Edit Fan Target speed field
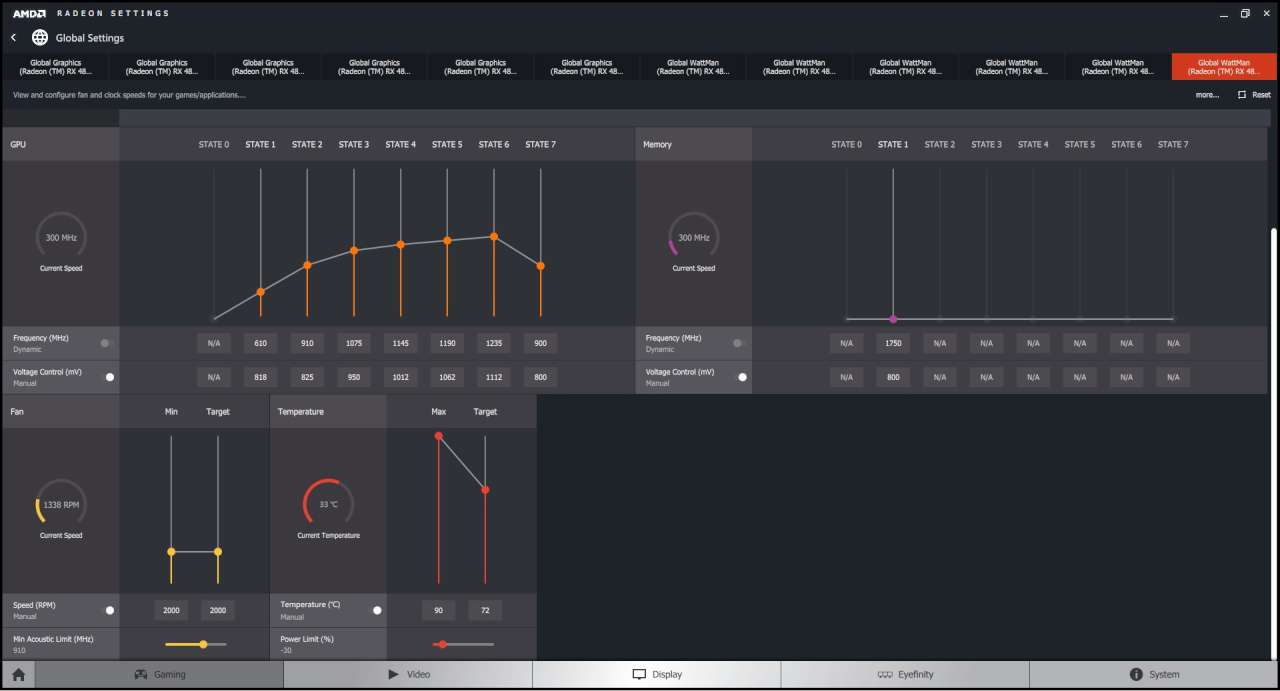 coord(218,610)
